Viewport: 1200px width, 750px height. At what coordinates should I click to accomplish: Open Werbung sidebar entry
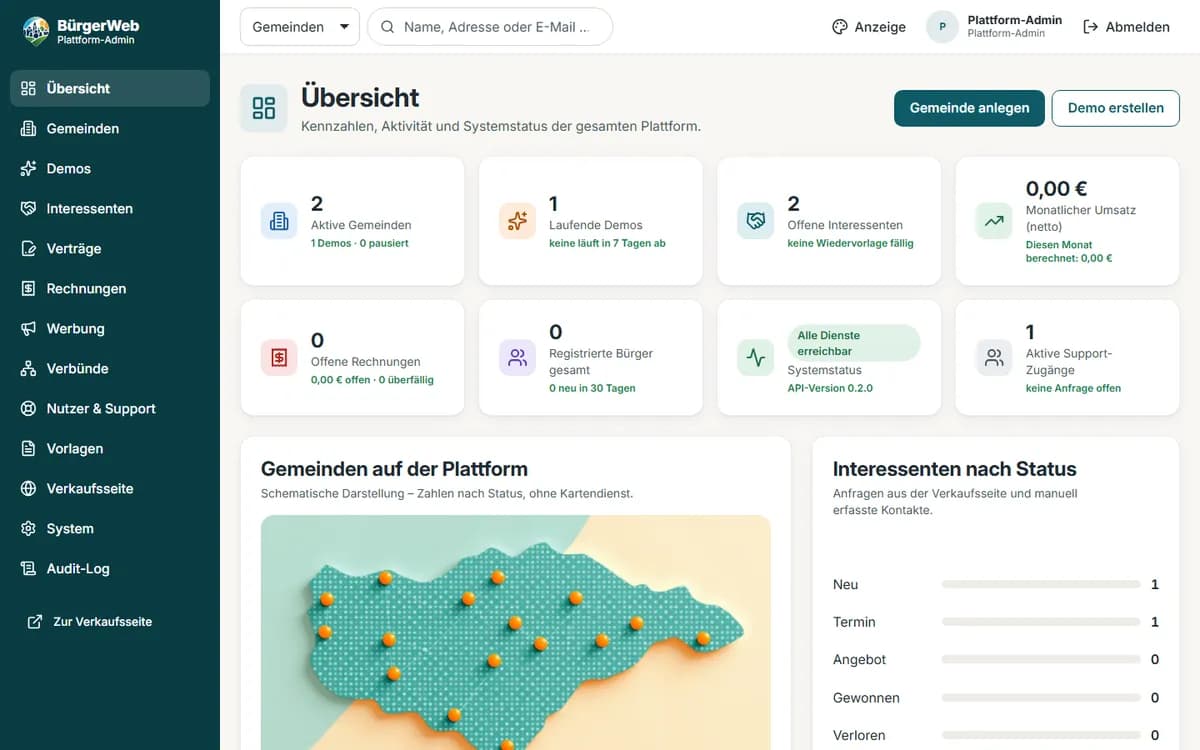(110, 328)
